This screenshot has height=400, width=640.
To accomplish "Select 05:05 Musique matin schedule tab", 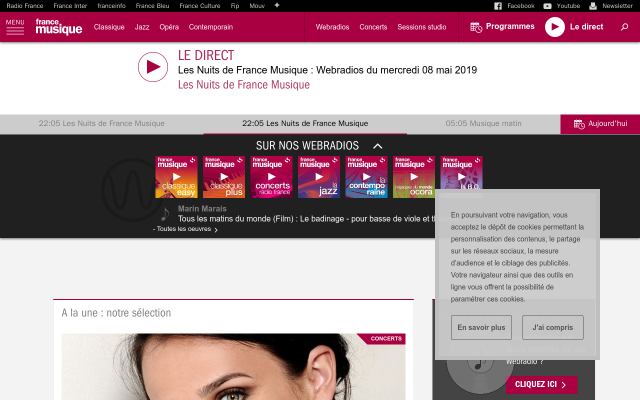I will coord(483,124).
